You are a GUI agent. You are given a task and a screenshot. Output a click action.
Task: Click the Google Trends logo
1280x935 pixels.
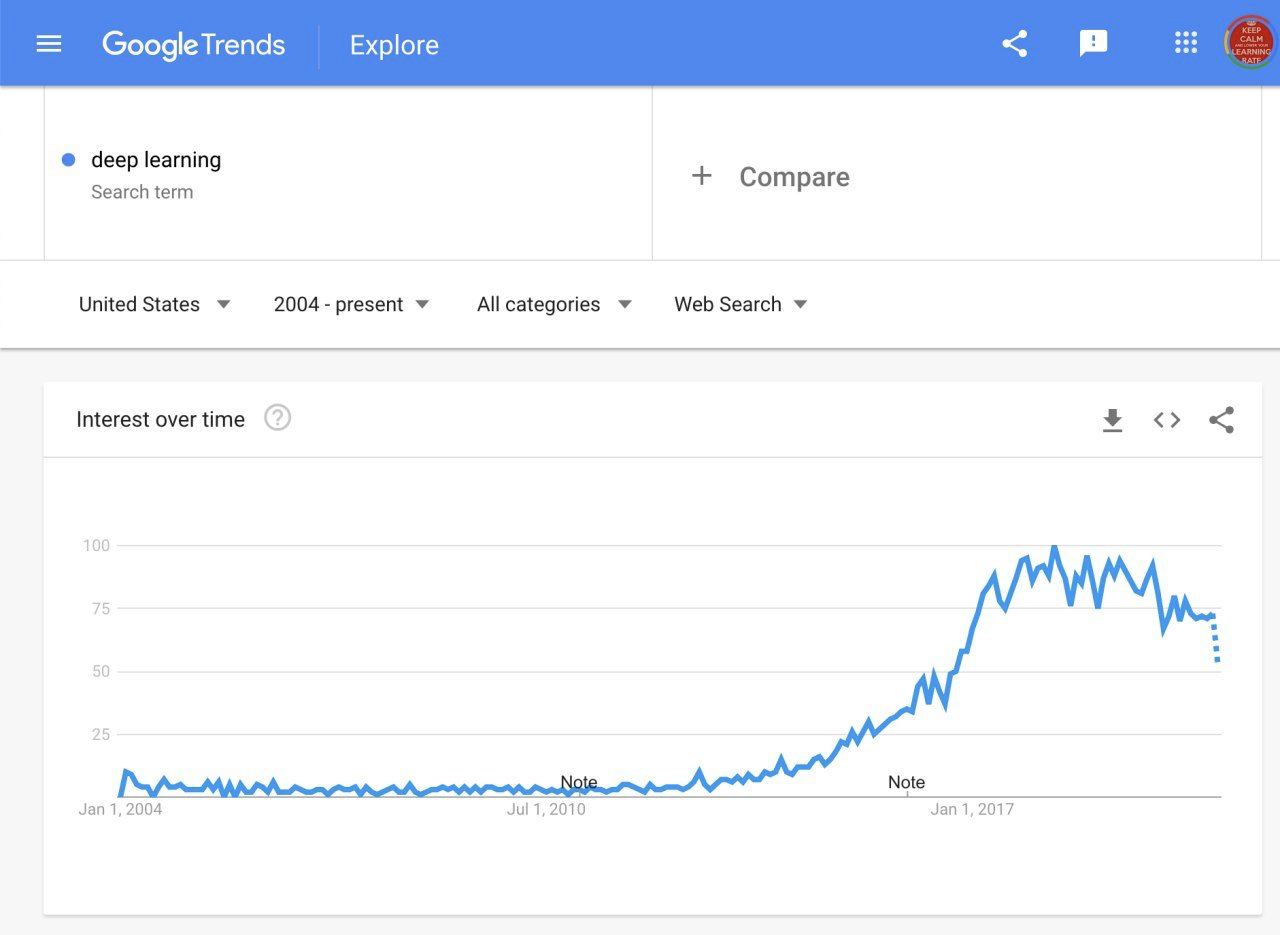(194, 45)
